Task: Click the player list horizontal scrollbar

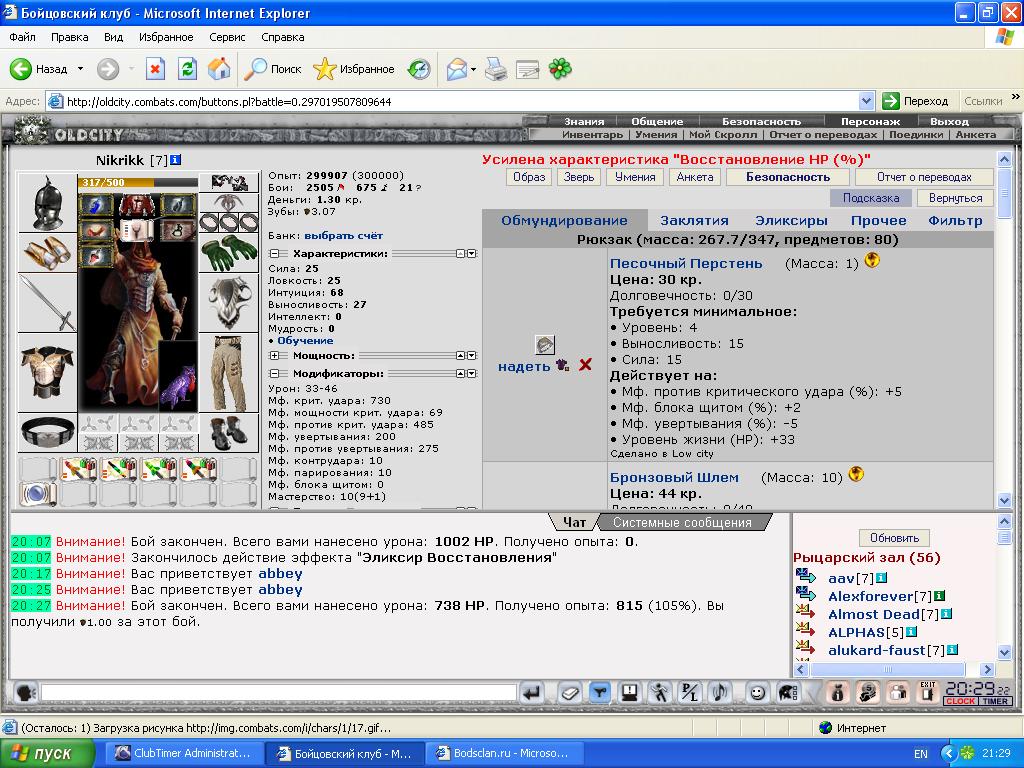Action: point(894,669)
